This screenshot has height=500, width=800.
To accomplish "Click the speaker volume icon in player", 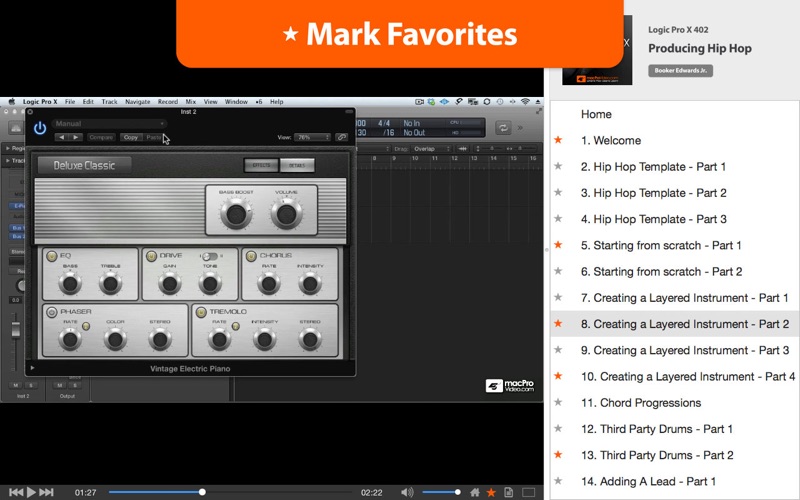I will point(407,492).
